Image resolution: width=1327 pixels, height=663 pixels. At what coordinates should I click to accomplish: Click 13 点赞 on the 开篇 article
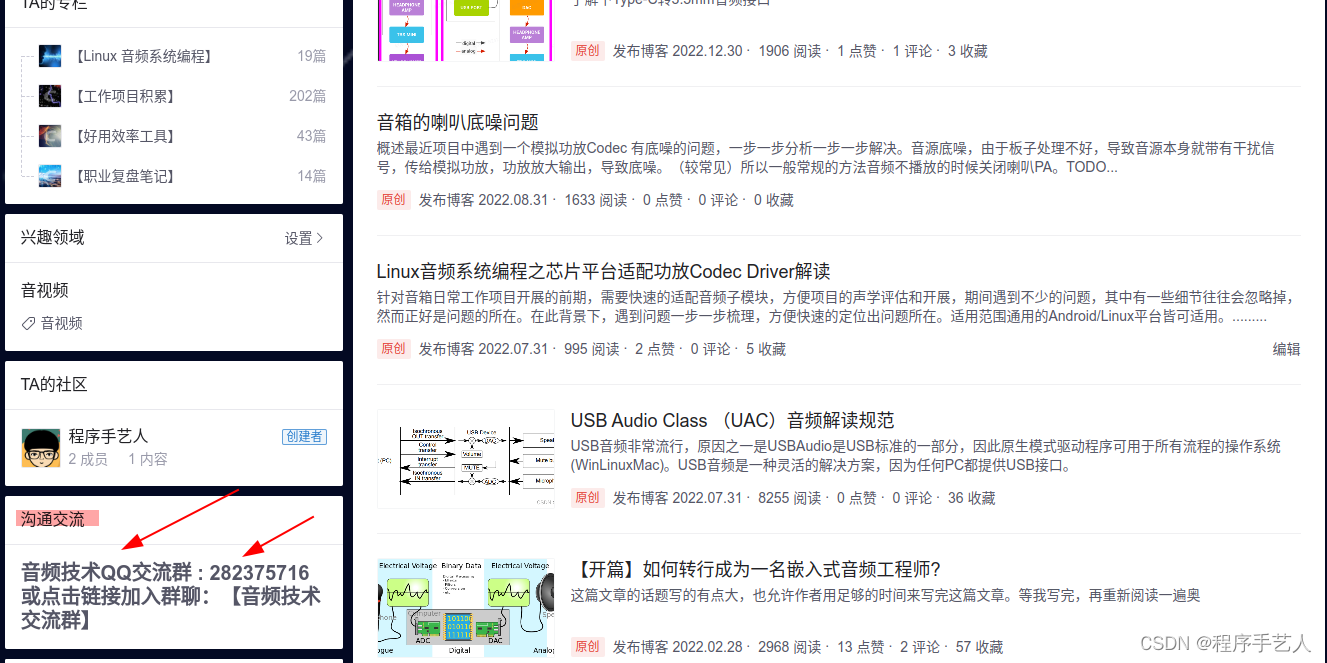860,647
